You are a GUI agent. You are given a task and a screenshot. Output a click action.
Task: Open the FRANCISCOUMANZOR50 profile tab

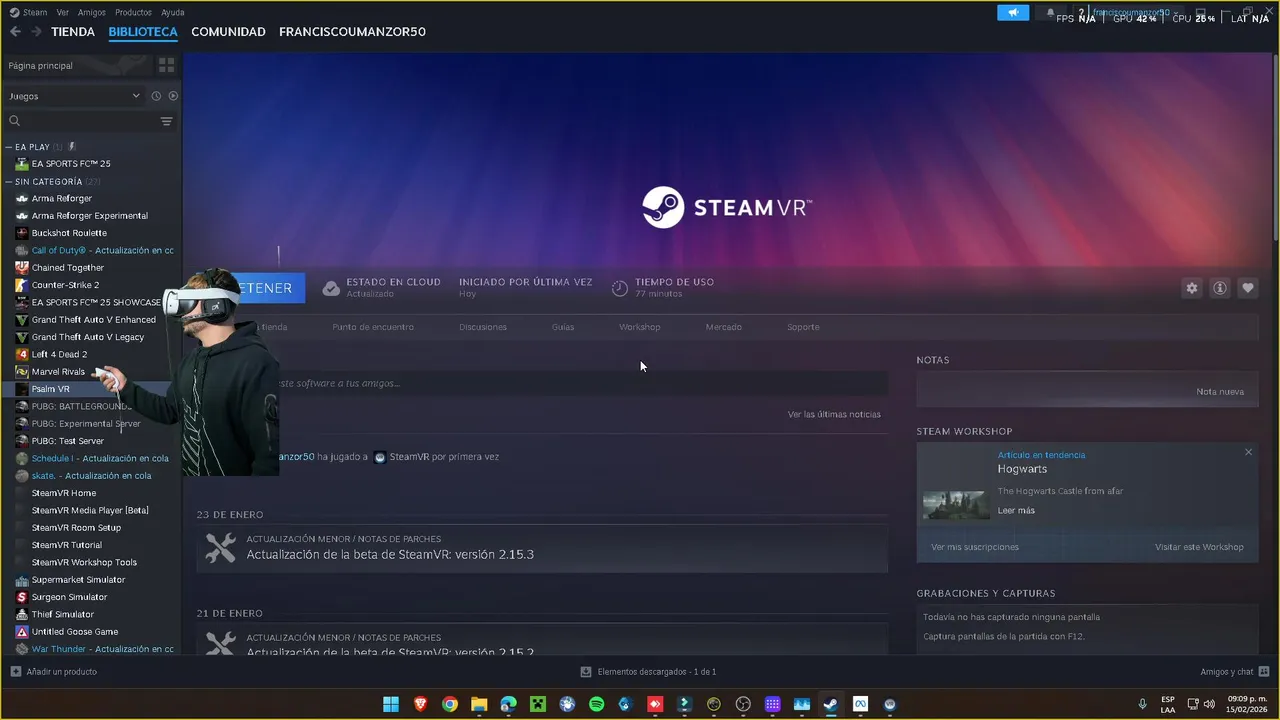(352, 32)
